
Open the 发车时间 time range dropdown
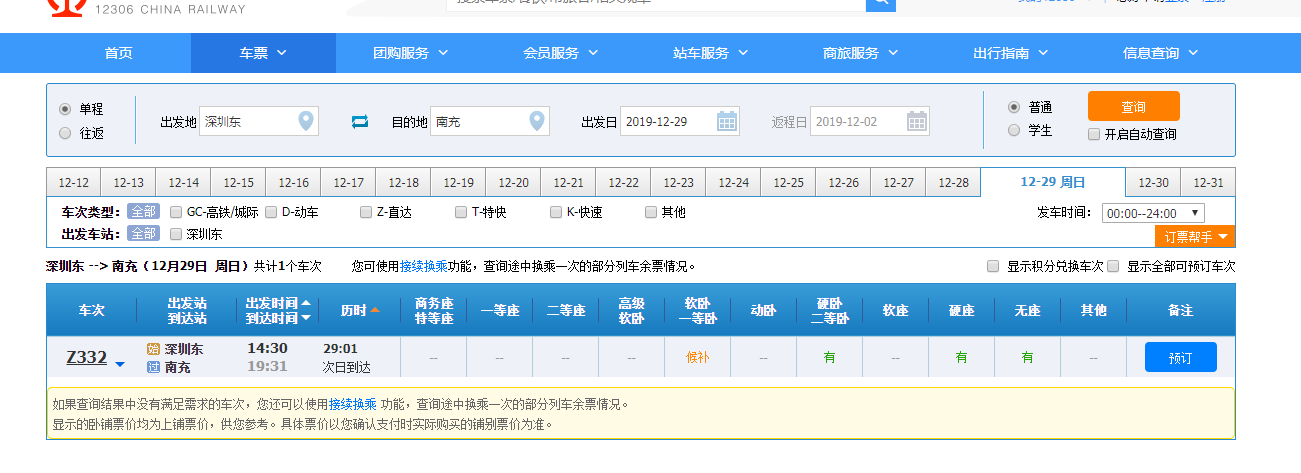(x=1153, y=213)
